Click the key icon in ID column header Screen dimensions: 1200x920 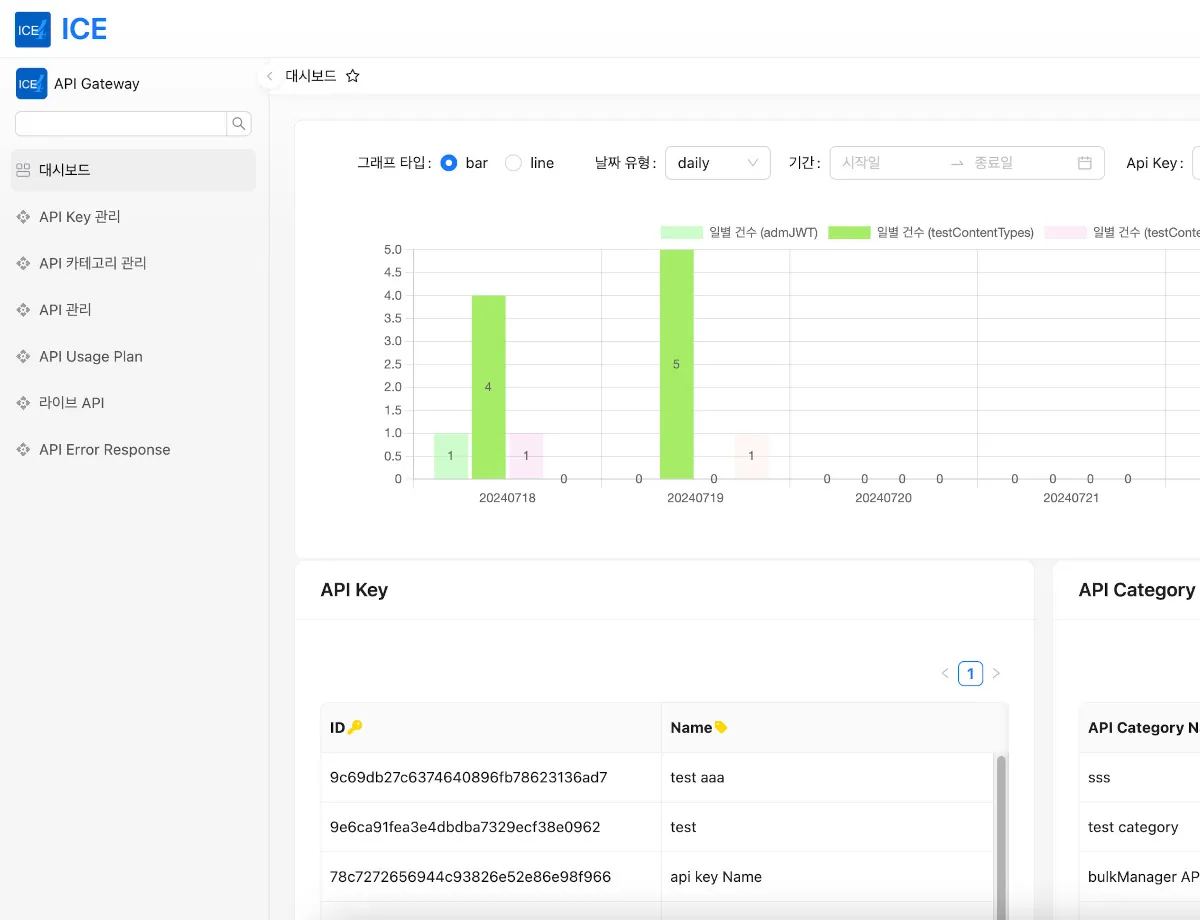click(355, 728)
